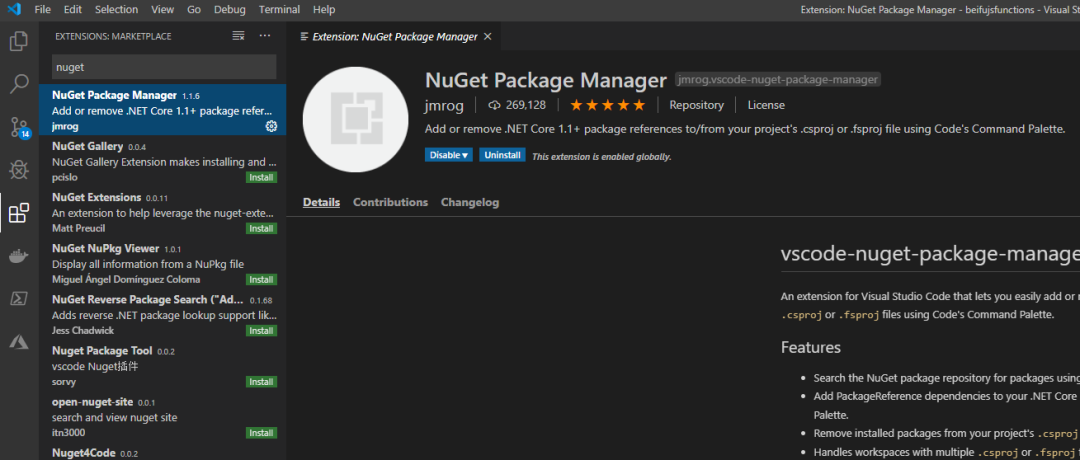Open the Terminal menu

click(x=279, y=9)
